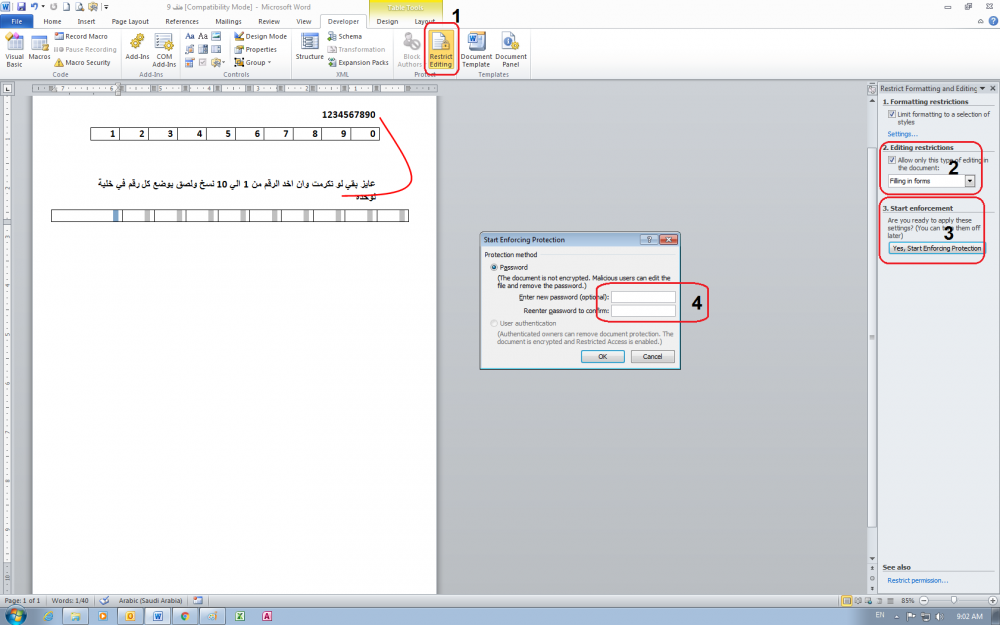
Task: Open the 'Filling in forms' editing type dropdown
Action: (970, 181)
